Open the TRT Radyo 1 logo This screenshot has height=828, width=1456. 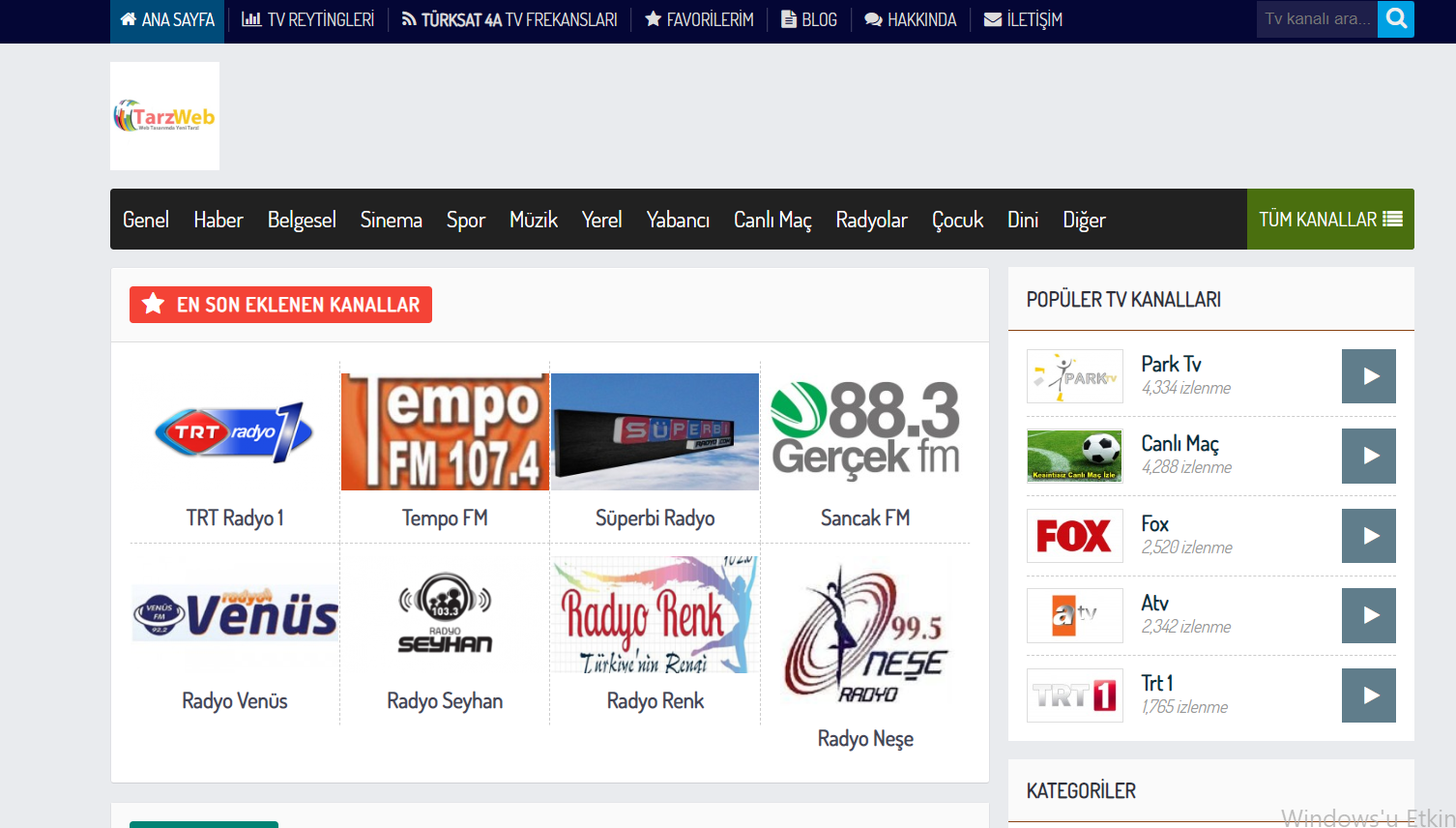[x=235, y=431]
